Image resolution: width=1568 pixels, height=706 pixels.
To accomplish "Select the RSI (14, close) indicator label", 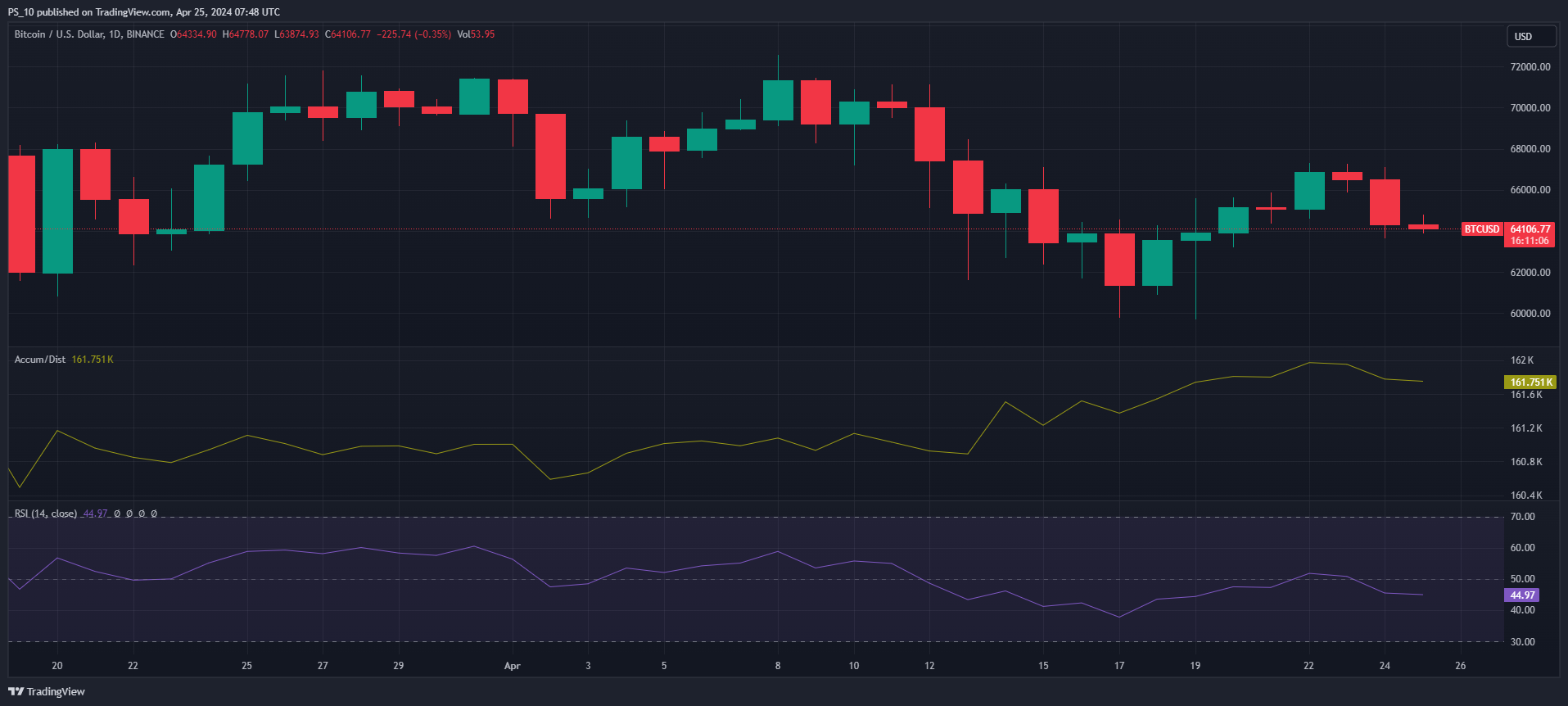I will (x=46, y=514).
